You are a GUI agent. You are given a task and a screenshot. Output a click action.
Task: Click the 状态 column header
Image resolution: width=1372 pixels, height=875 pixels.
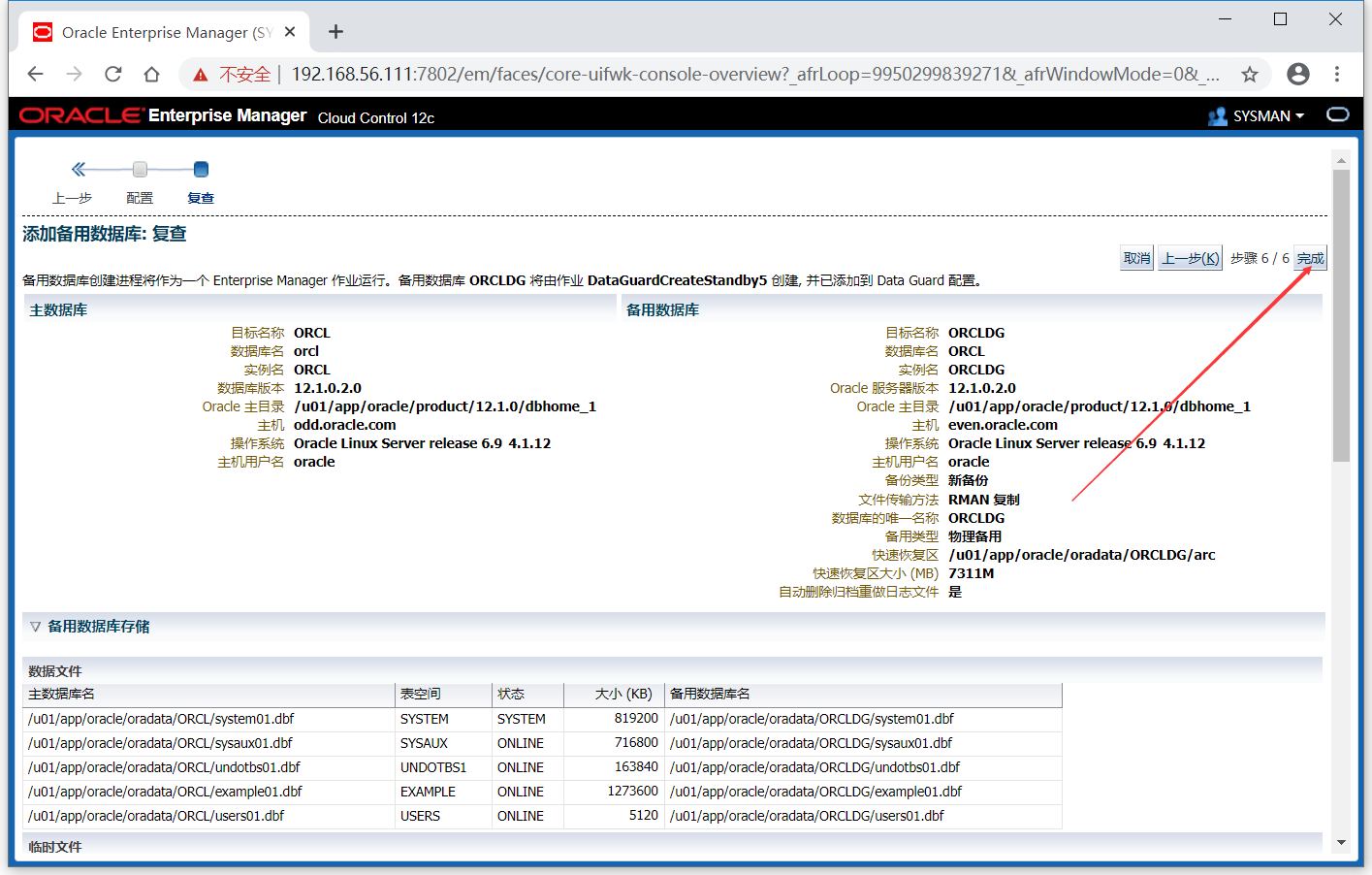[527, 694]
